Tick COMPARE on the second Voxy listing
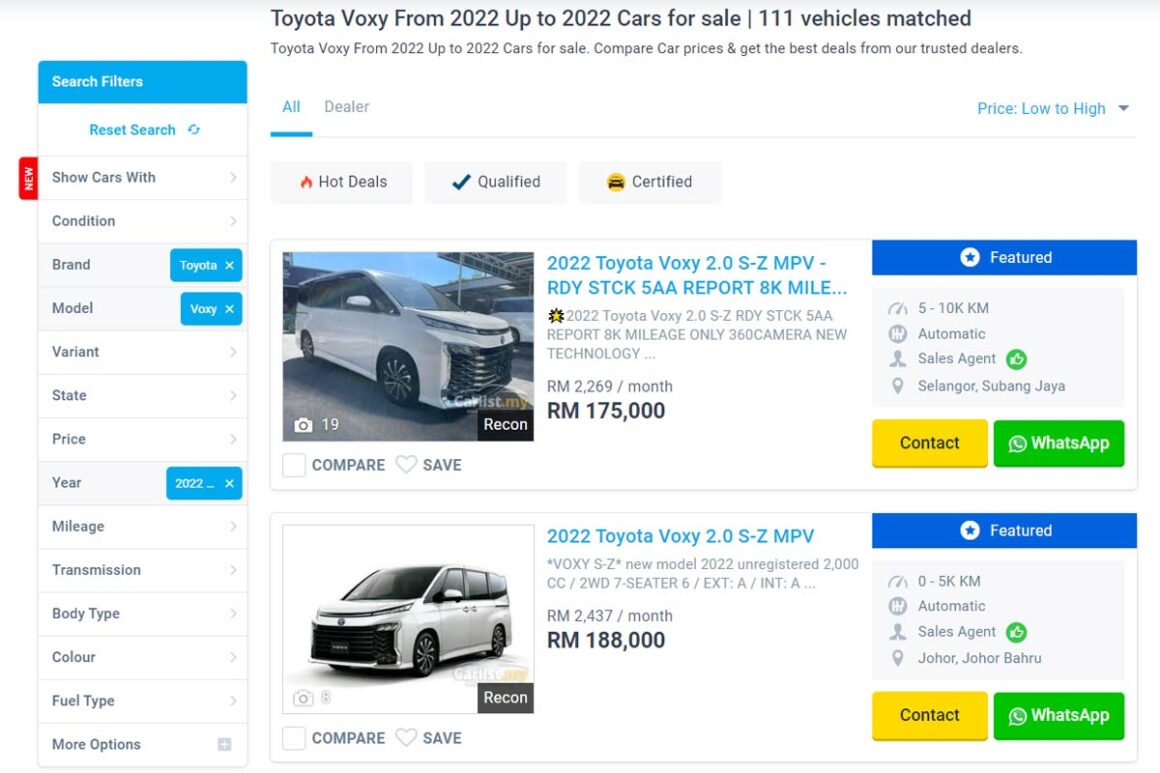This screenshot has width=1160, height=773. (293, 738)
